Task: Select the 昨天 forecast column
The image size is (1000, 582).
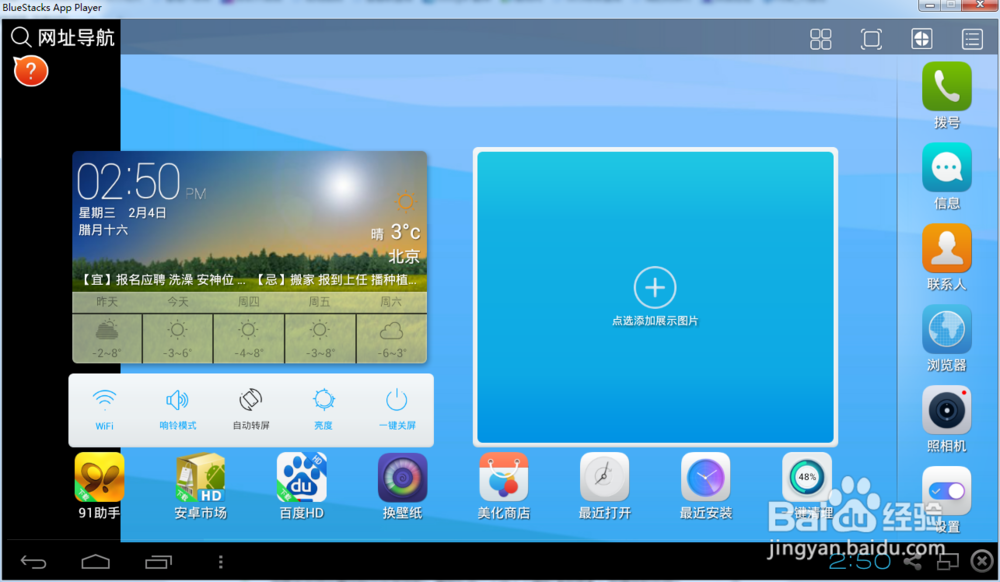Action: coord(107,328)
